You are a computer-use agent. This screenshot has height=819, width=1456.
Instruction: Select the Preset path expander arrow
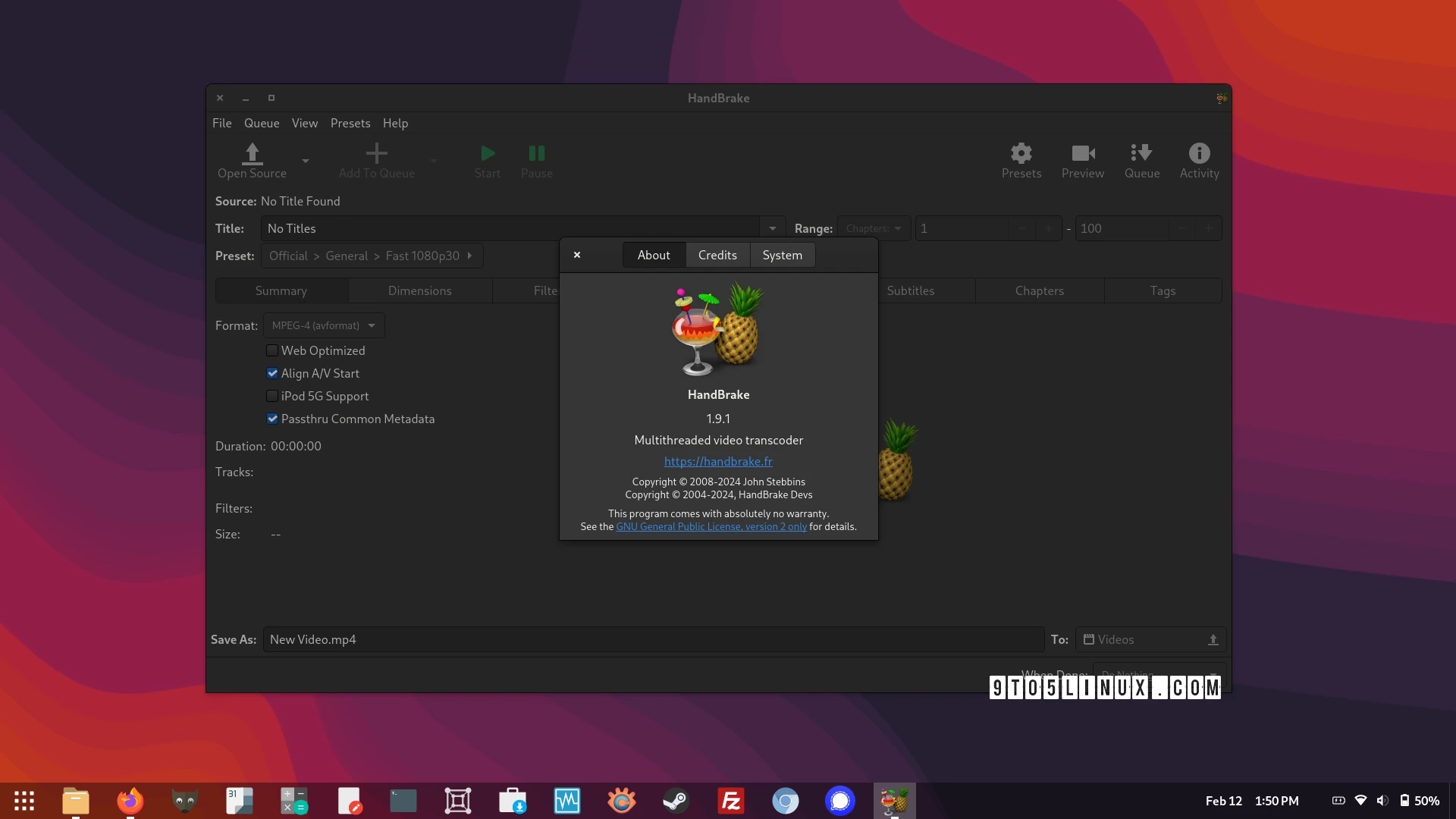point(473,255)
